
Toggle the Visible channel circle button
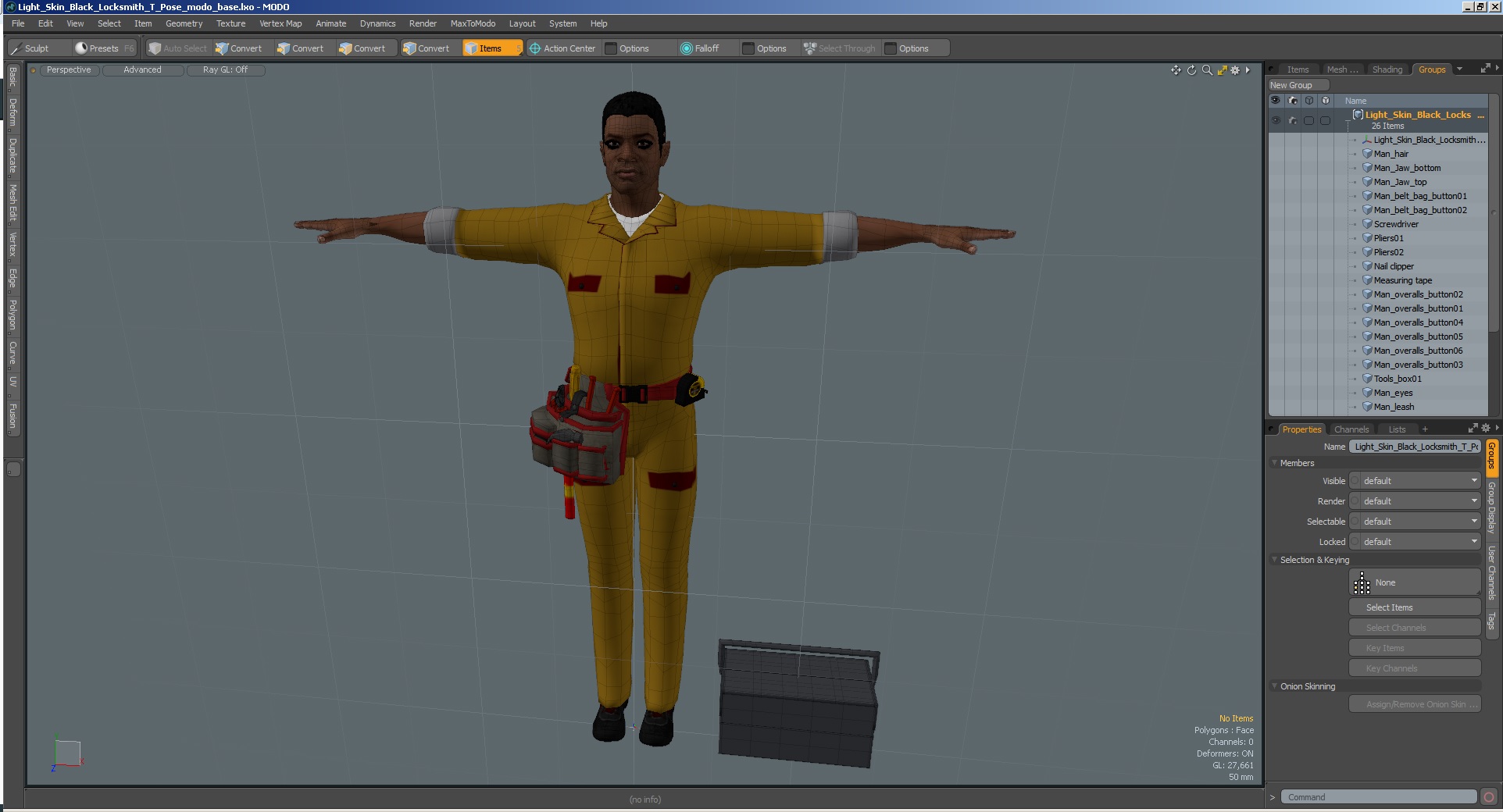(x=1355, y=481)
